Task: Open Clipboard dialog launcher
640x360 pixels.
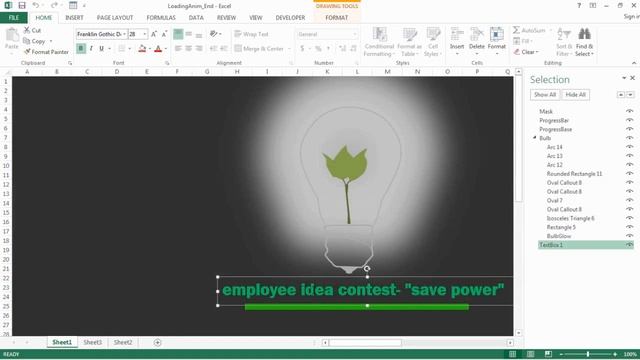Action: pos(70,63)
